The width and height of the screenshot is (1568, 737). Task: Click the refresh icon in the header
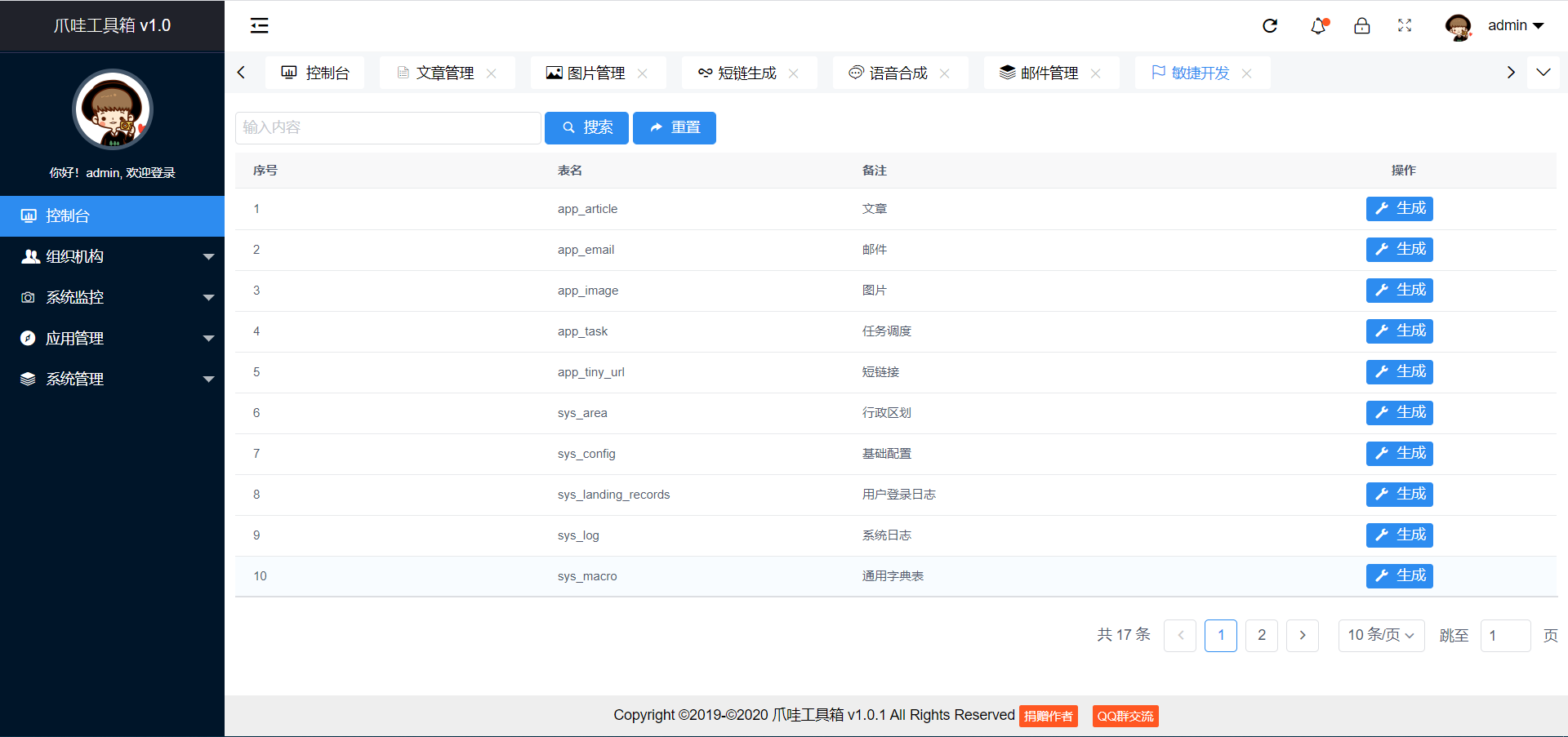(x=1270, y=25)
